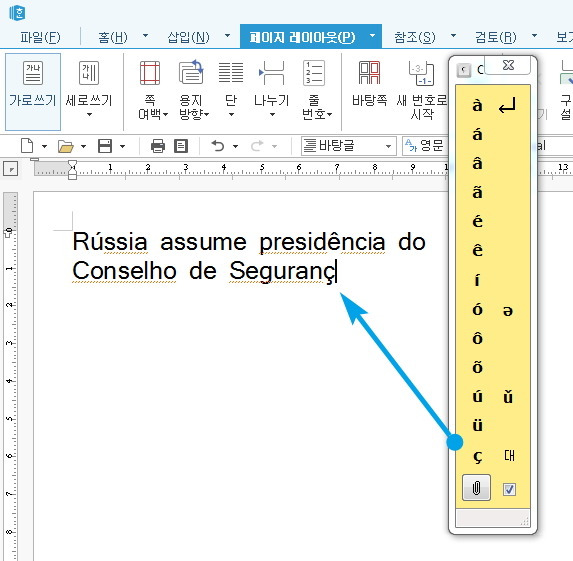Insert the à character from palette
This screenshot has height=561, width=573.
pos(477,106)
